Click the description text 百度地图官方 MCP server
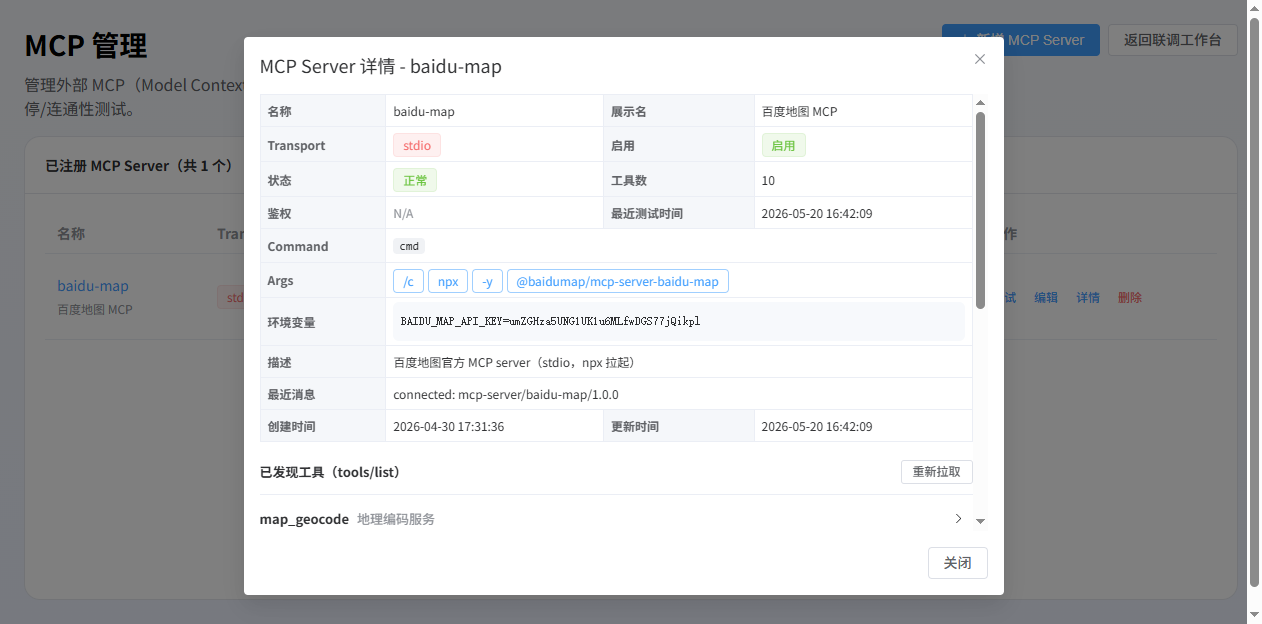Image resolution: width=1262 pixels, height=624 pixels. coord(514,362)
